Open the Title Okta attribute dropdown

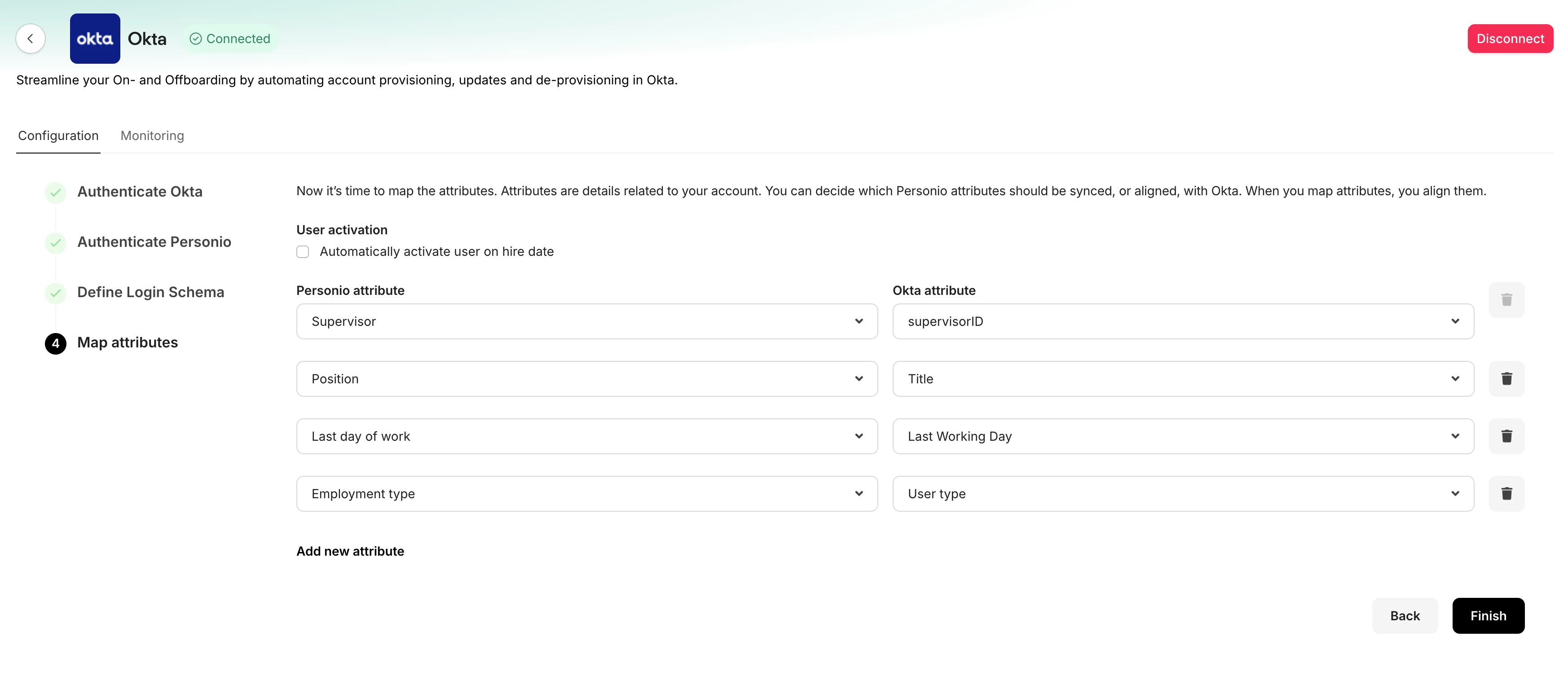pyautogui.click(x=1182, y=378)
